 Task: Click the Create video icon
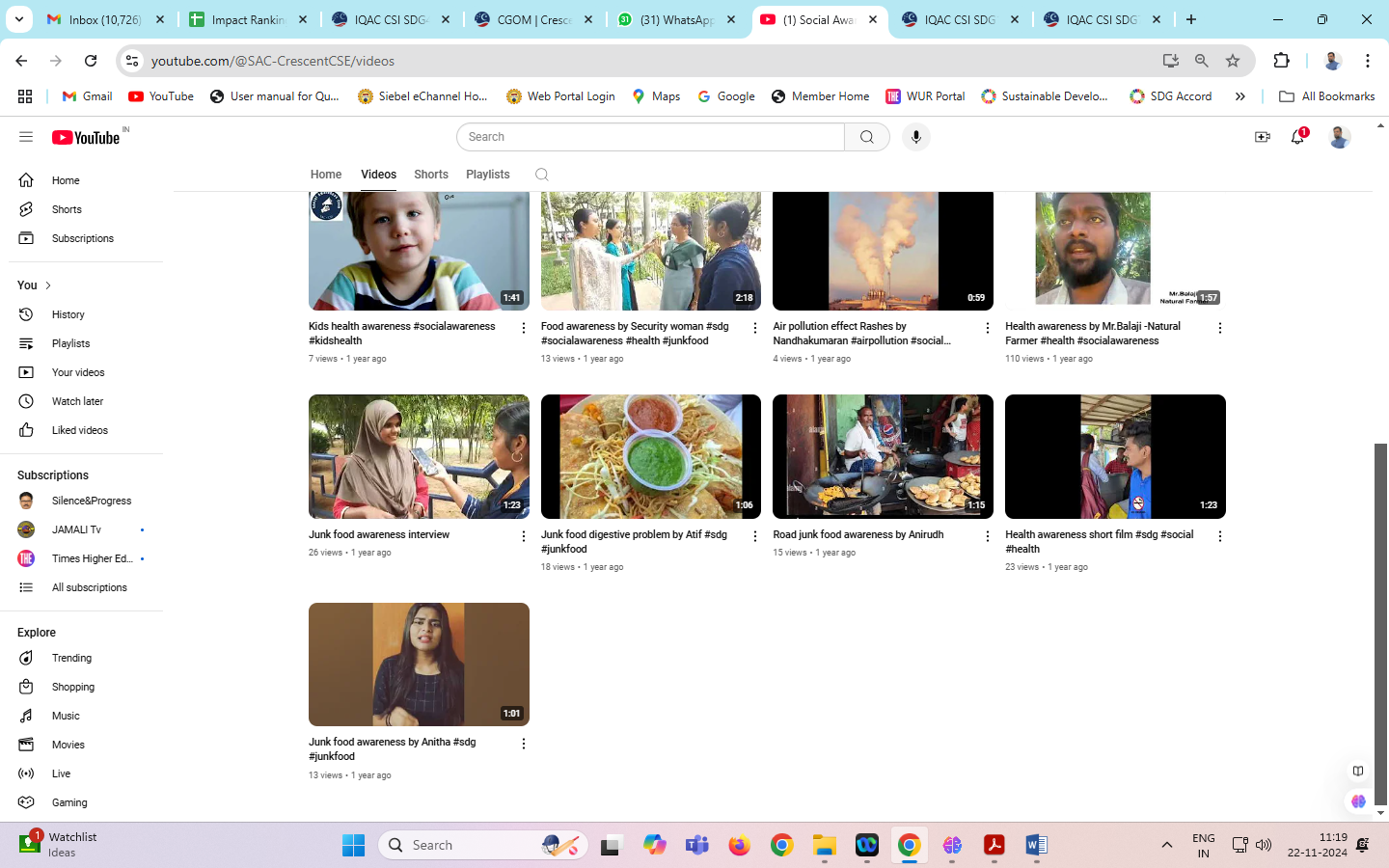[1262, 137]
